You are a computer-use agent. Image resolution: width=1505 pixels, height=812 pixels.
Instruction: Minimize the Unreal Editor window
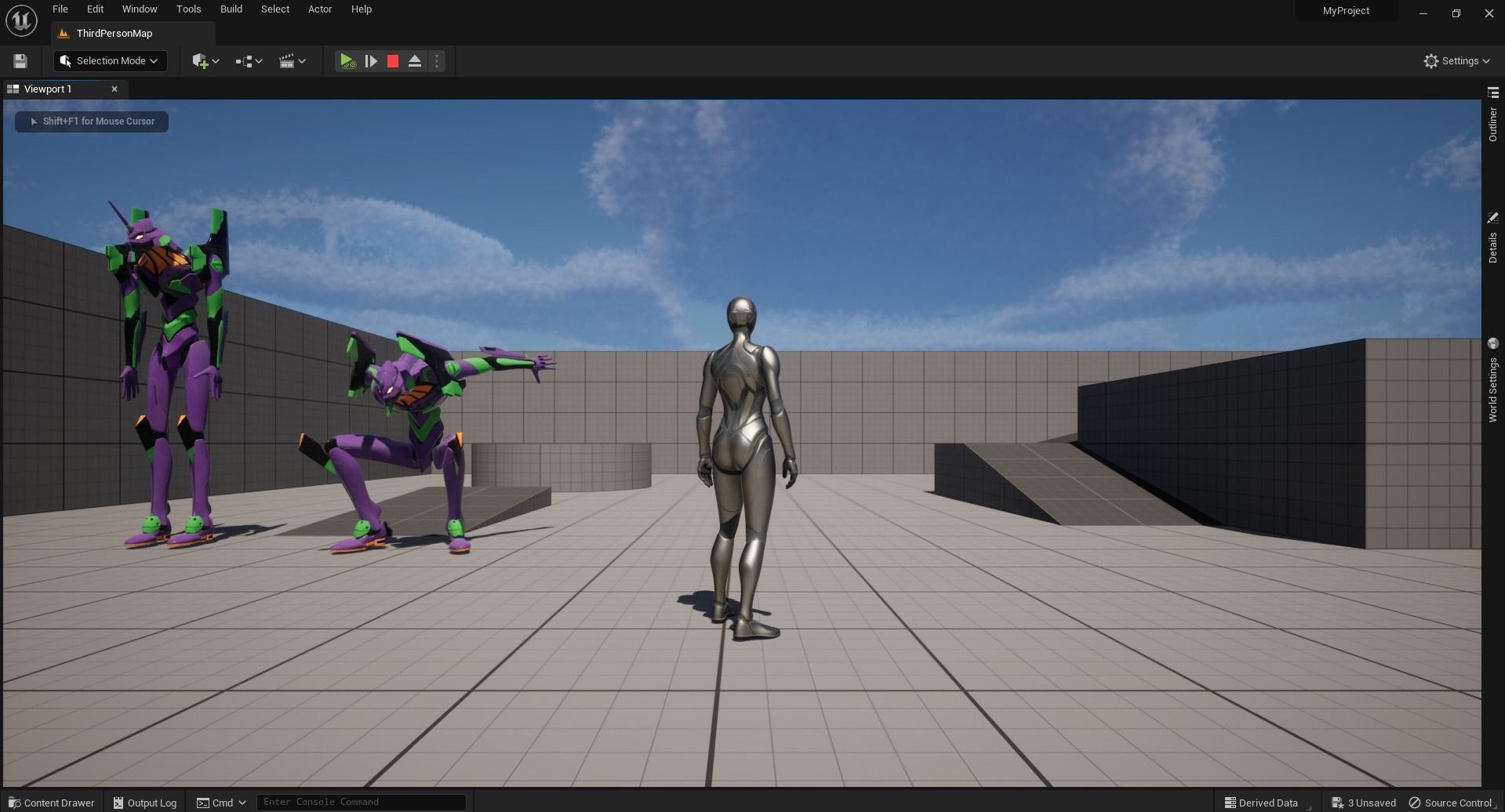tap(1423, 13)
